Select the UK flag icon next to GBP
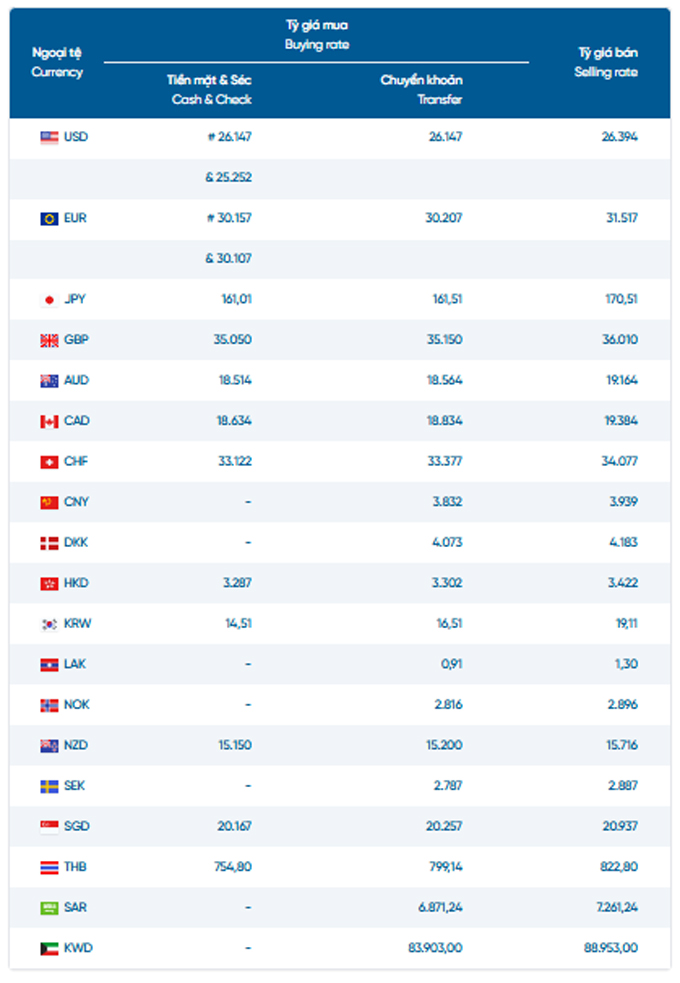 (x=49, y=340)
